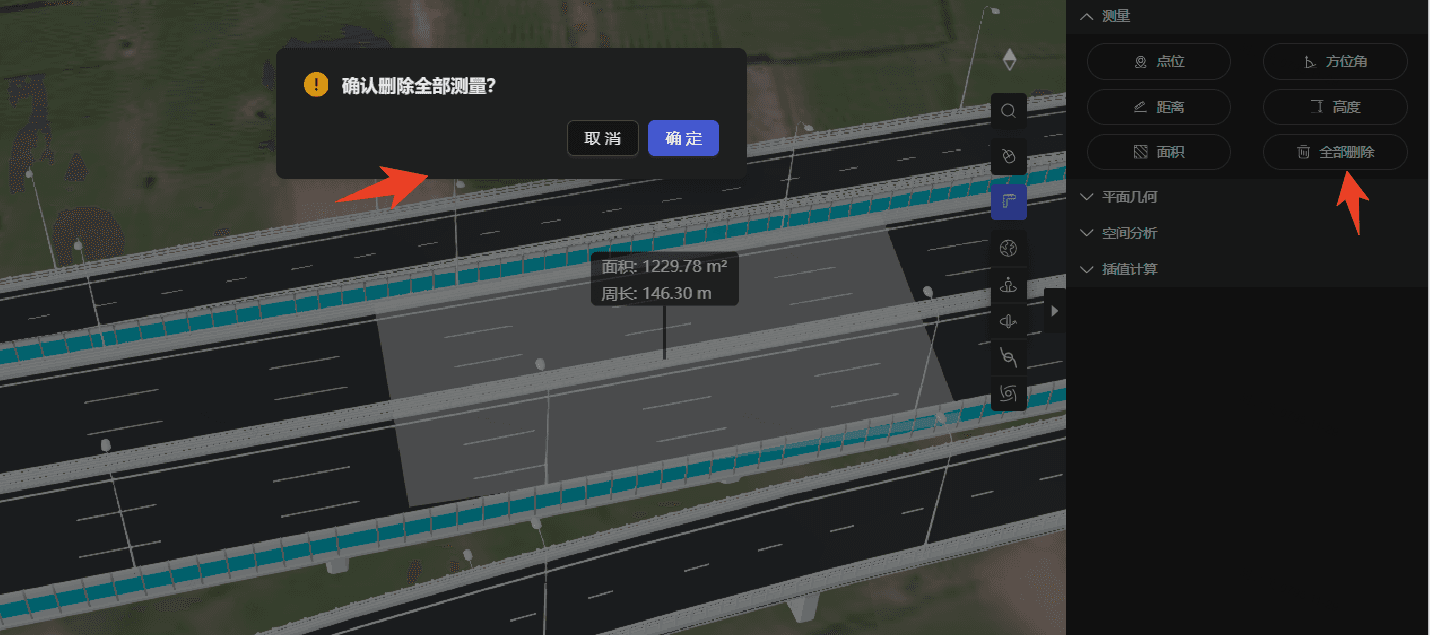The height and width of the screenshot is (635, 1430).
Task: Toggle the highlighted blue measurement tool button
Action: (1009, 202)
